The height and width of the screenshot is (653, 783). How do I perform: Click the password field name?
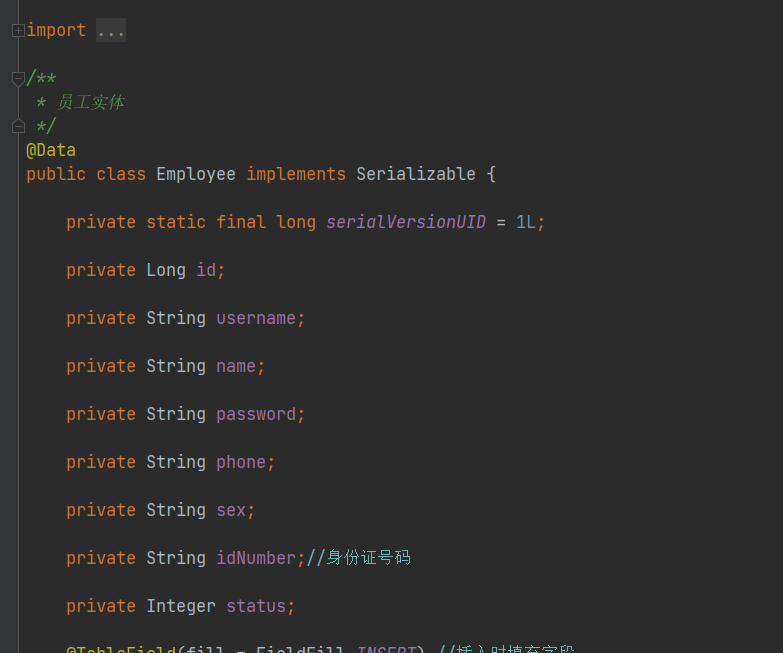click(x=256, y=414)
